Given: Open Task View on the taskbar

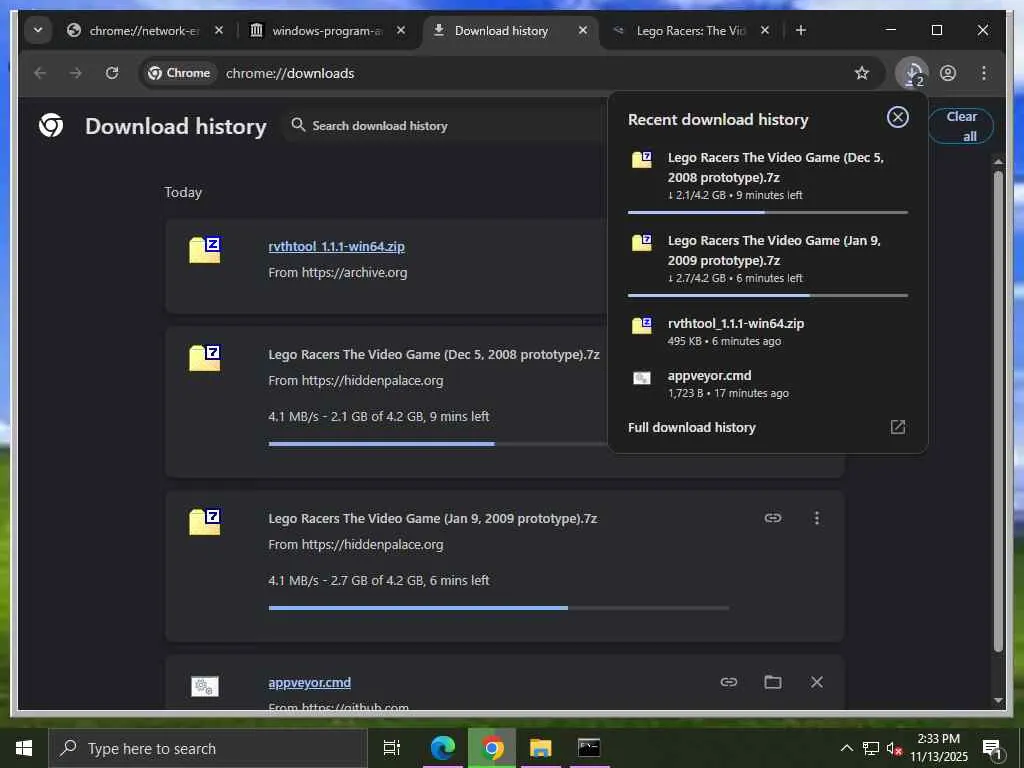Looking at the screenshot, I should (391, 748).
